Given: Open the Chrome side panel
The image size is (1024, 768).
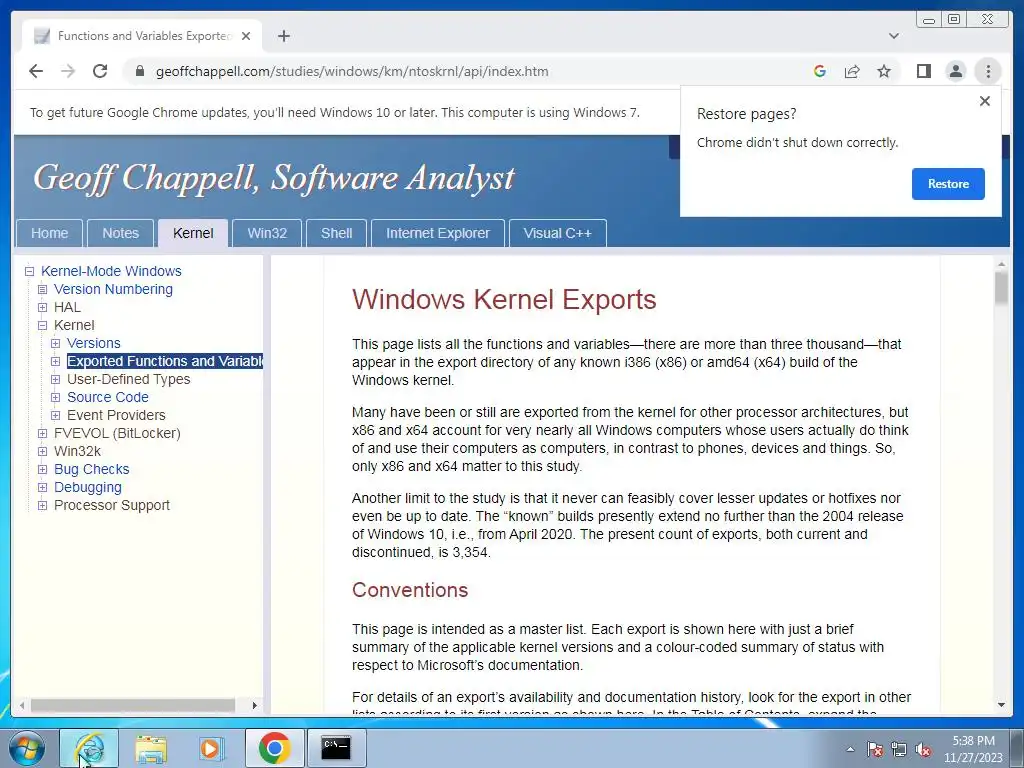Looking at the screenshot, I should click(923, 71).
